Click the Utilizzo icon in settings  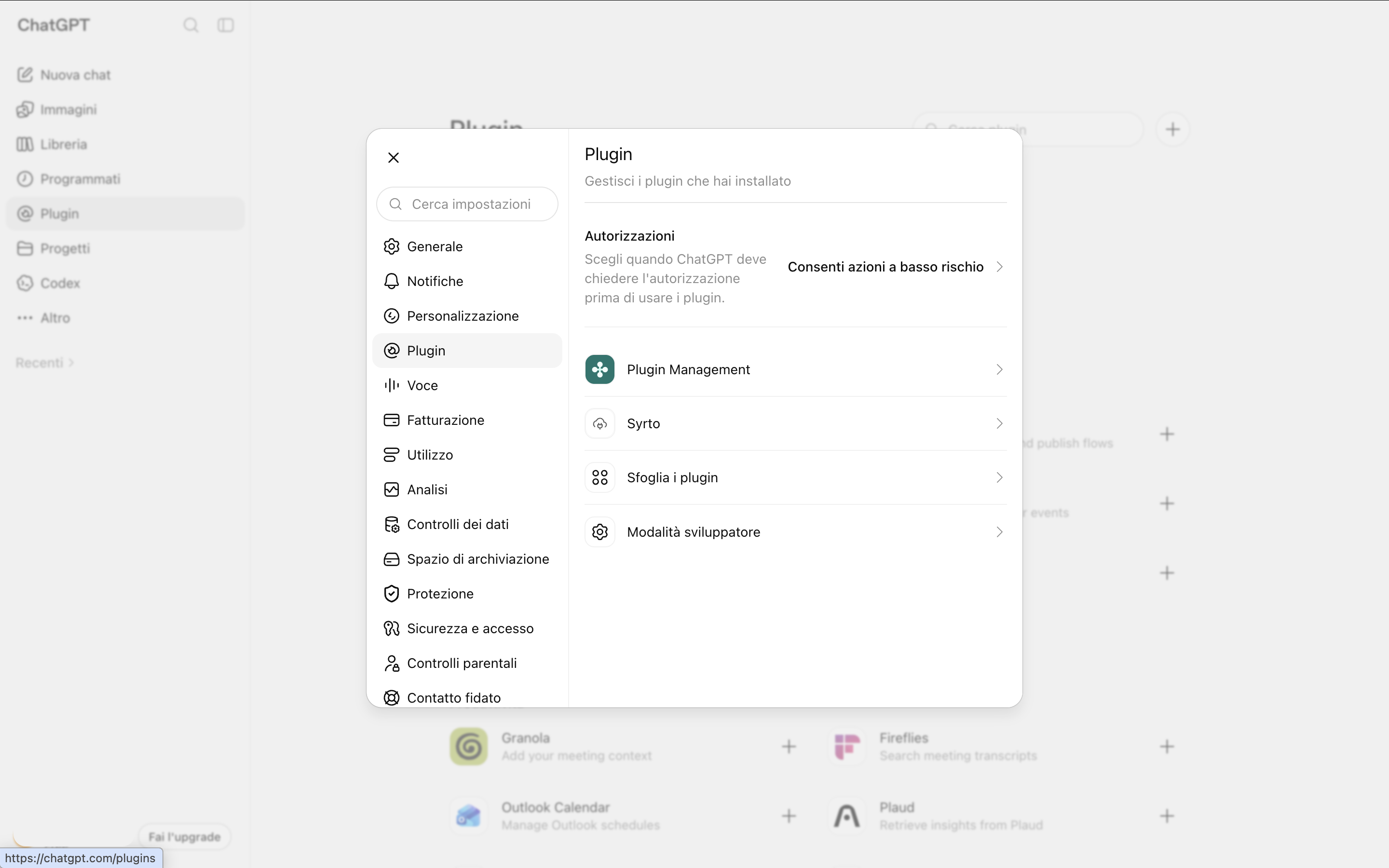pos(392,455)
